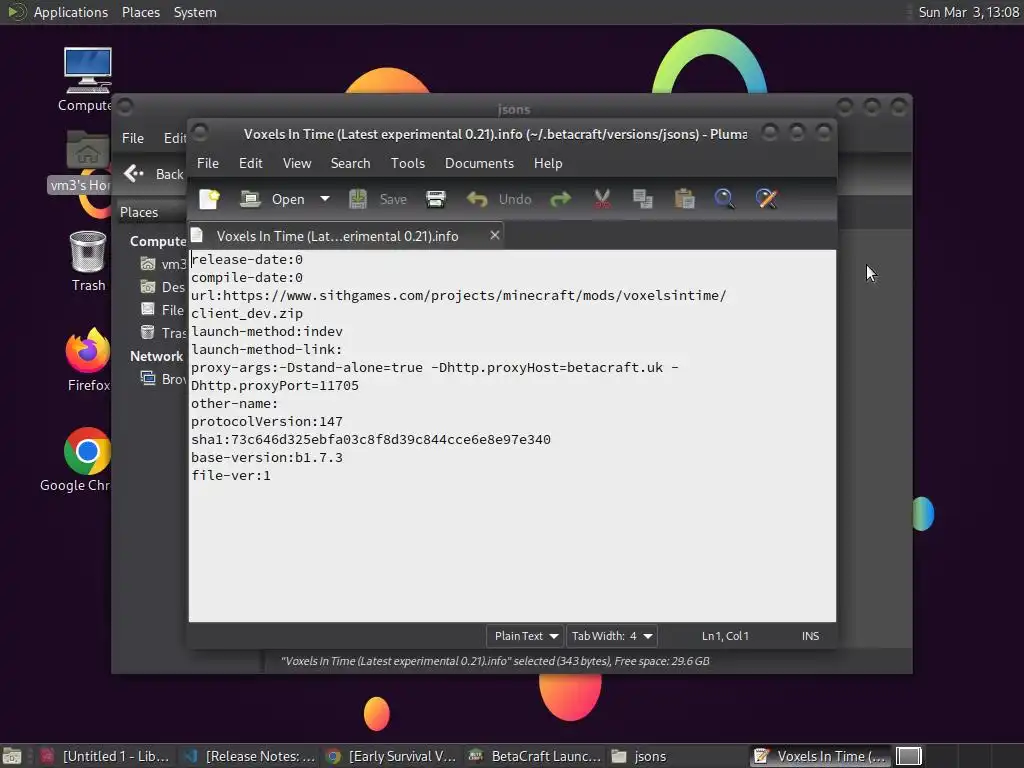The width and height of the screenshot is (1024, 768).
Task: Open the Computer desktop icon
Action: pyautogui.click(x=86, y=80)
